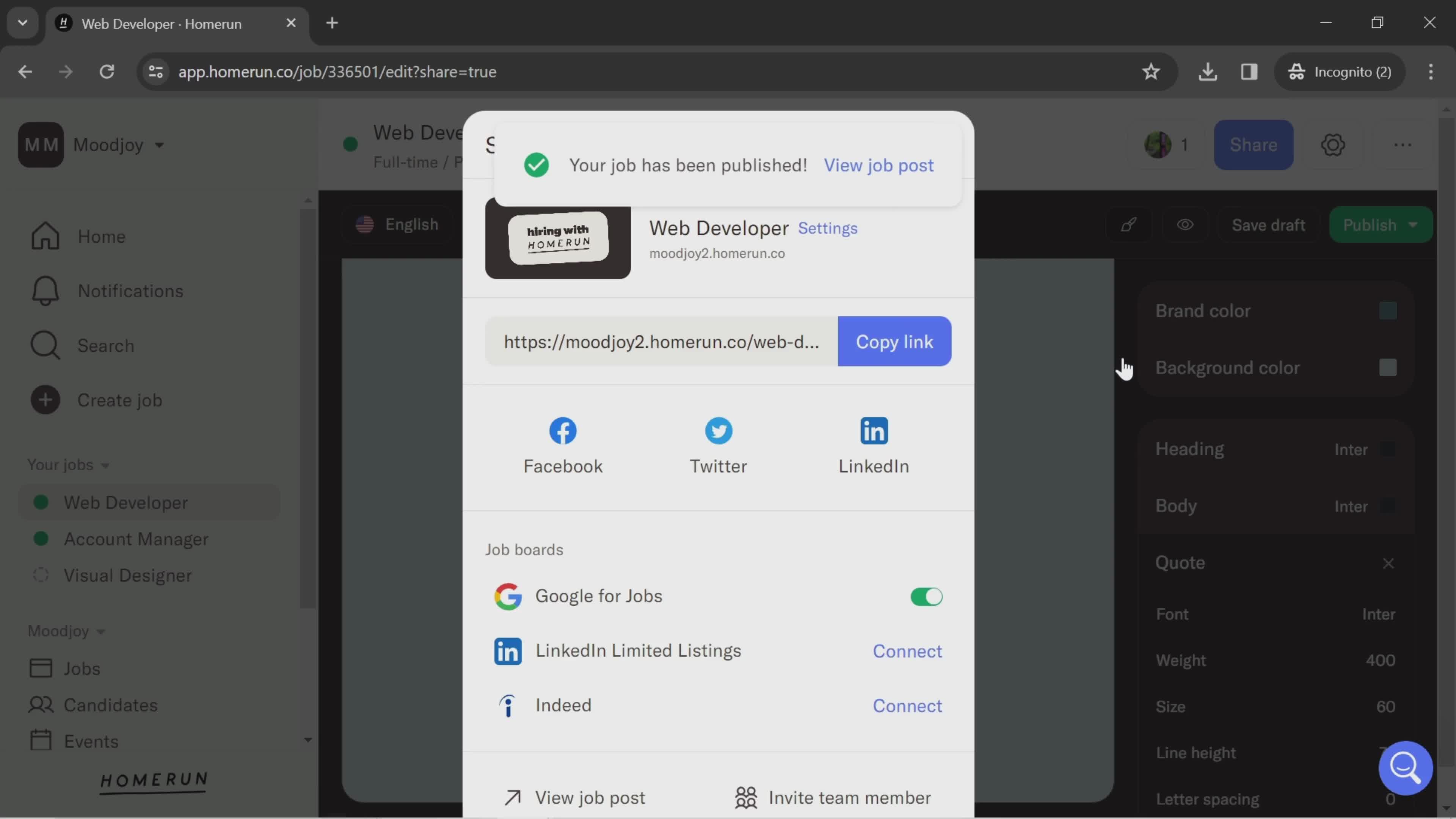The height and width of the screenshot is (819, 1456).
Task: Click Save draft
Action: [1268, 224]
